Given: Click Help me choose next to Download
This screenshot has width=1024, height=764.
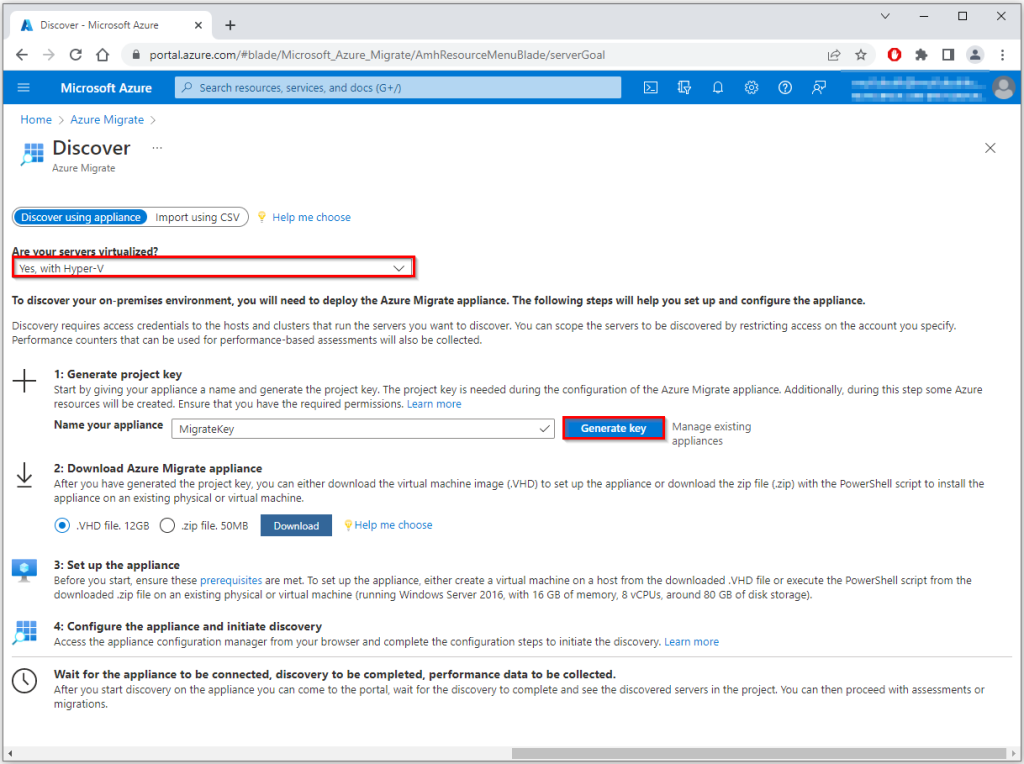Looking at the screenshot, I should pyautogui.click(x=393, y=525).
